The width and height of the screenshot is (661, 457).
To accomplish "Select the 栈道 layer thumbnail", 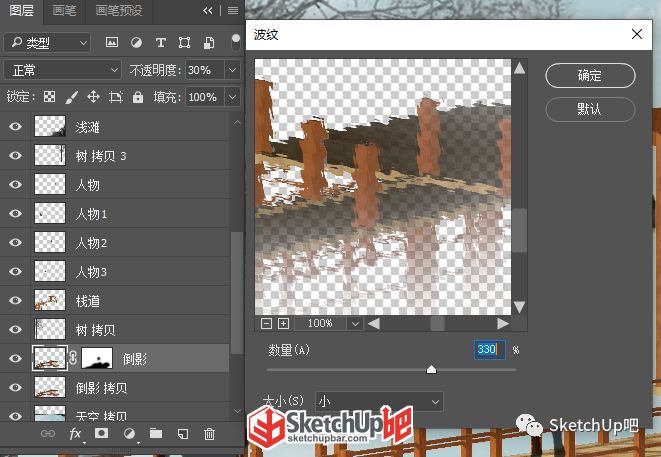I will tap(50, 300).
